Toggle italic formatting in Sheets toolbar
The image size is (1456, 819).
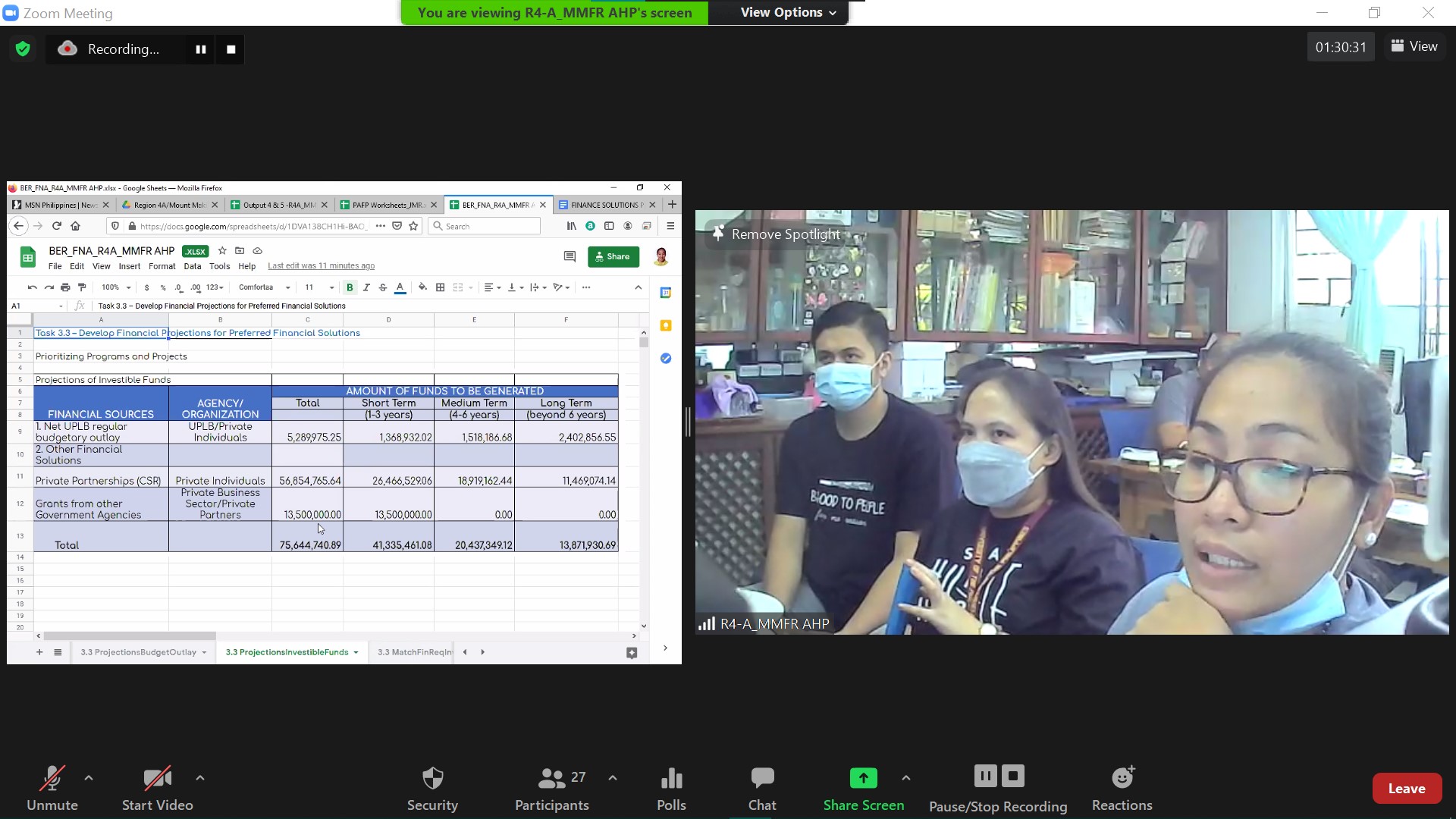(x=366, y=287)
